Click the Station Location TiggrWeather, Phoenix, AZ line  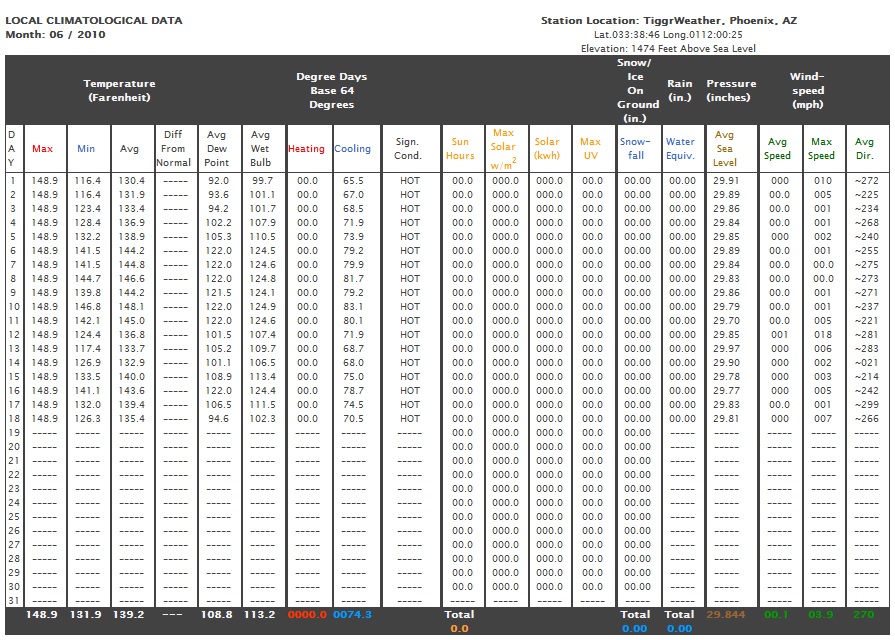pyautogui.click(x=668, y=21)
